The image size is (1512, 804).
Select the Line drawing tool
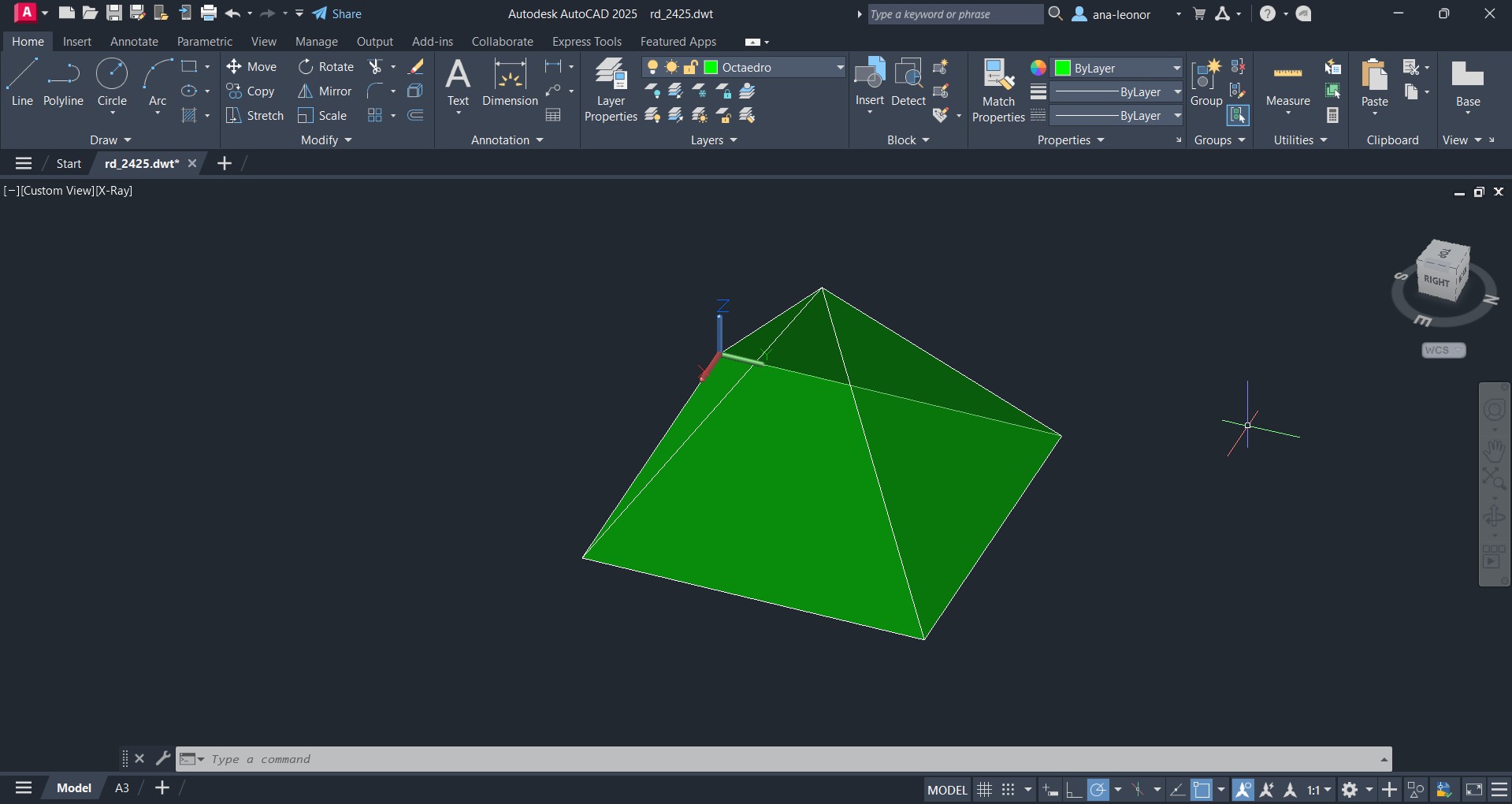tap(22, 83)
